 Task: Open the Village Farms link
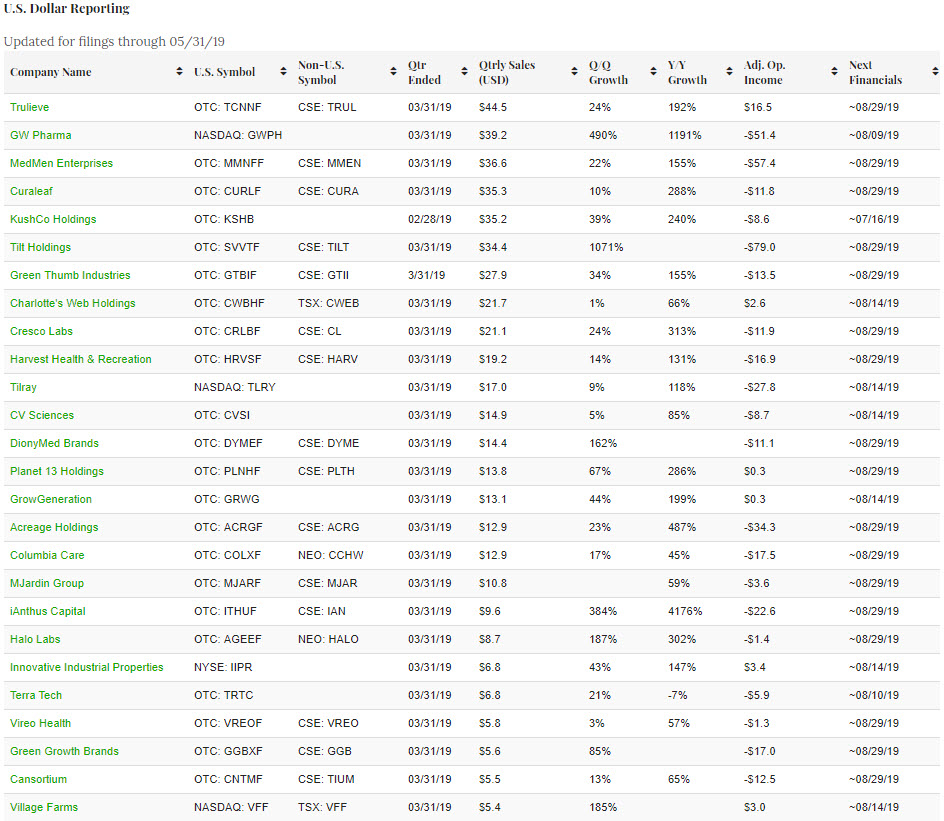[x=43, y=807]
